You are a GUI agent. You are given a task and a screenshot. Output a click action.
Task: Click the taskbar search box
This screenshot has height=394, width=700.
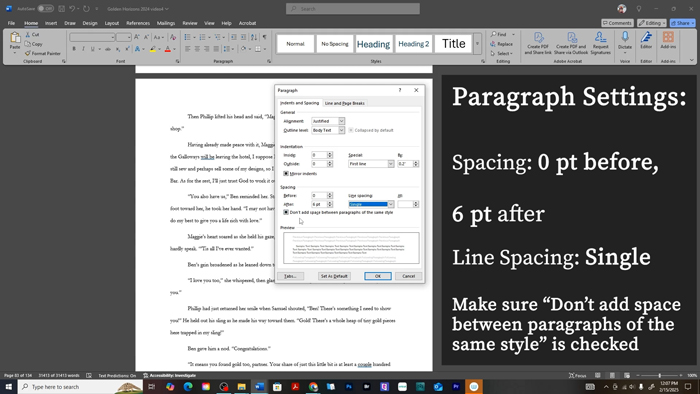click(x=80, y=387)
